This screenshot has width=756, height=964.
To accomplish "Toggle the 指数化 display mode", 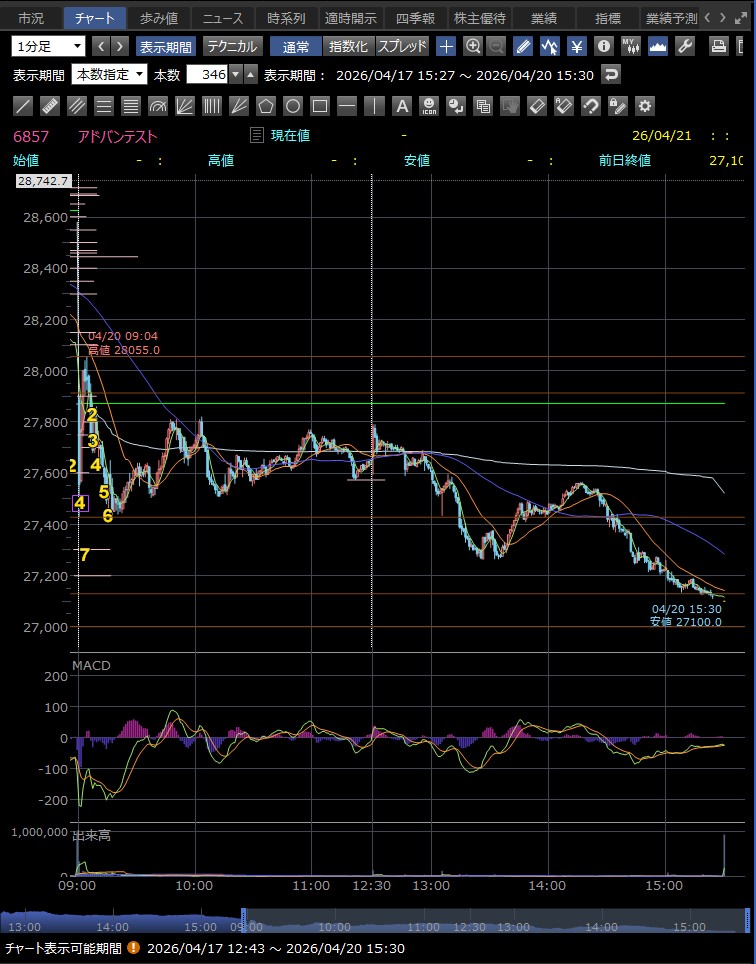I will coord(348,46).
